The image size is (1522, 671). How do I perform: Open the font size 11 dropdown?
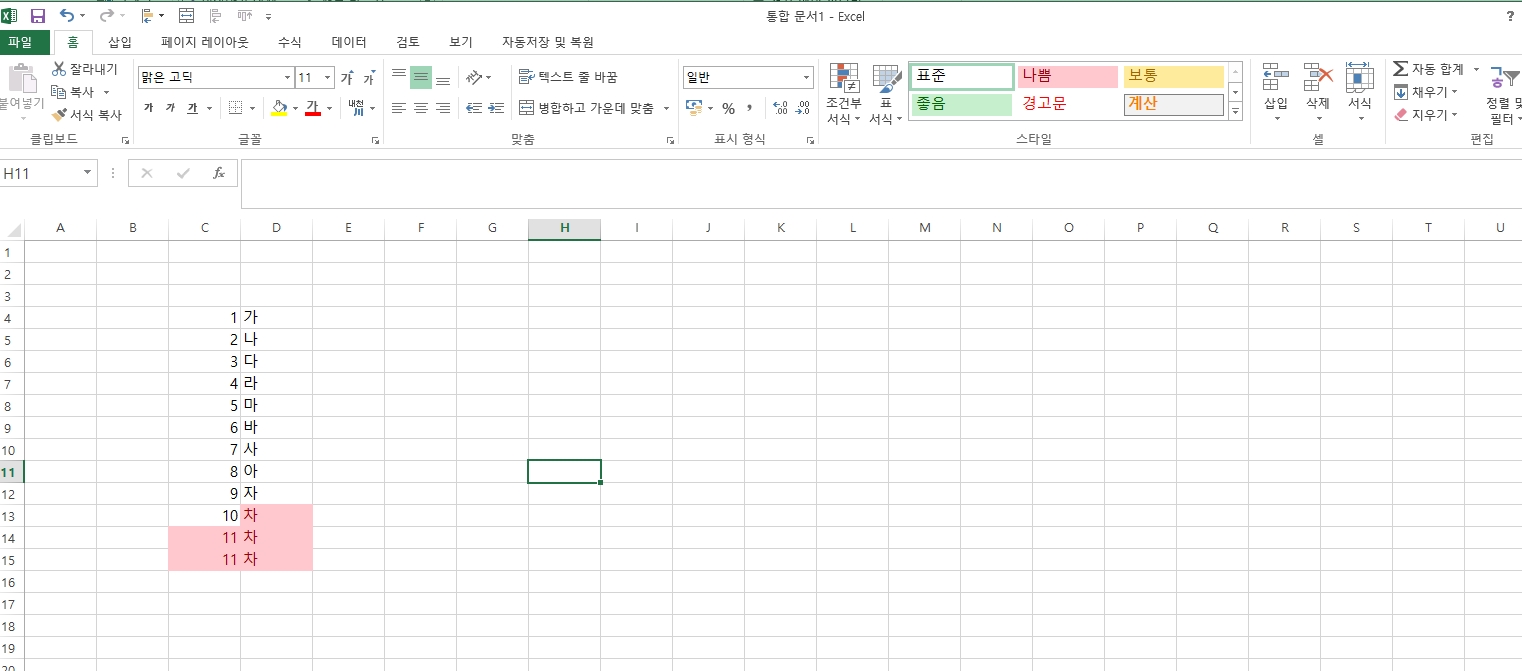pyautogui.click(x=329, y=78)
